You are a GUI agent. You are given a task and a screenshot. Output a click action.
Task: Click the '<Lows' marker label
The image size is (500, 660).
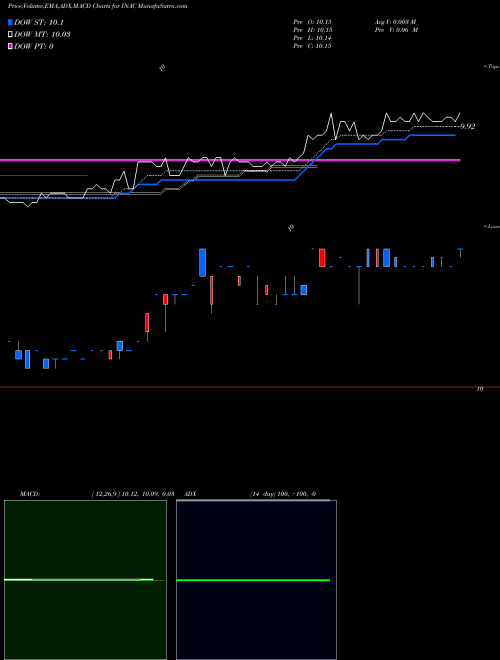pyautogui.click(x=492, y=226)
